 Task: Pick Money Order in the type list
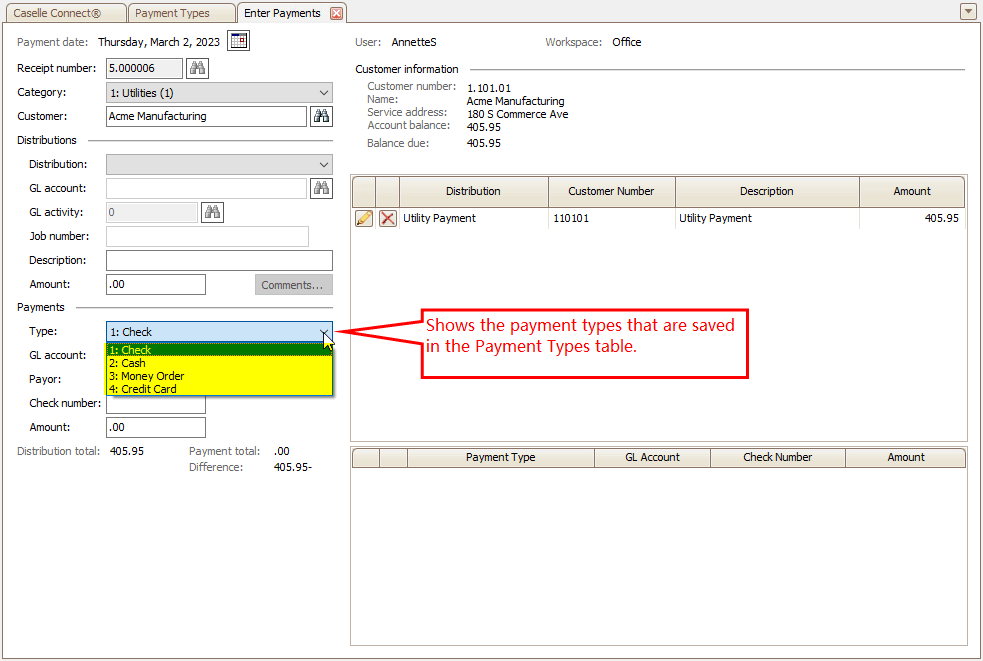pos(147,376)
